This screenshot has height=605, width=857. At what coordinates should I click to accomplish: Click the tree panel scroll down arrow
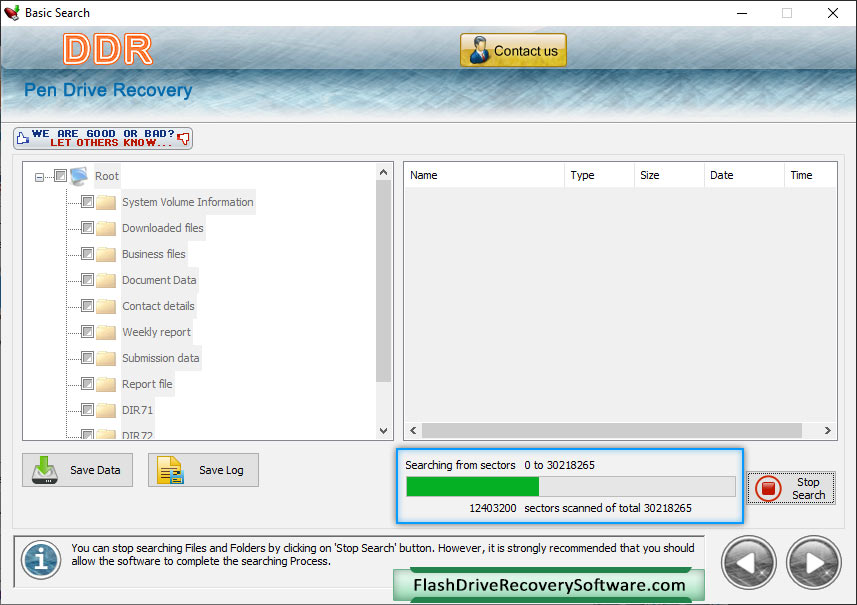pyautogui.click(x=384, y=431)
